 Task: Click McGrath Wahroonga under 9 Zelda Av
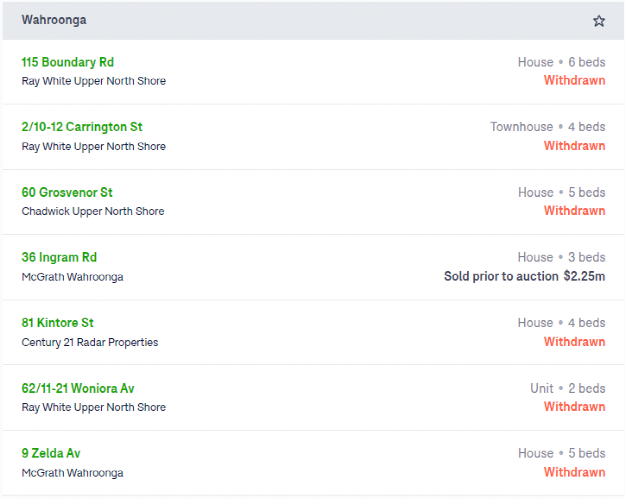(x=72, y=473)
